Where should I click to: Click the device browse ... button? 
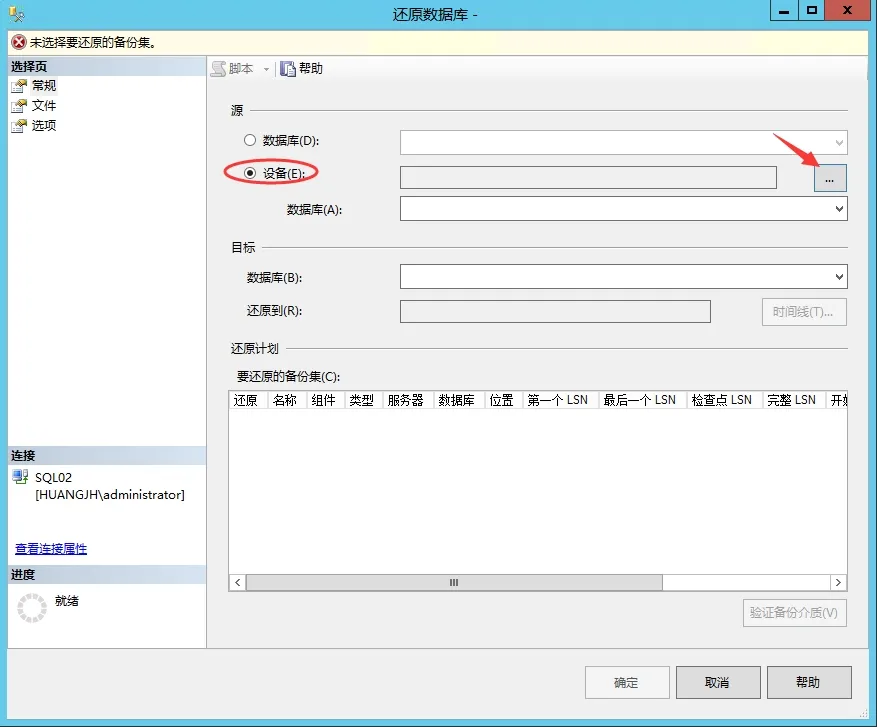tap(830, 178)
